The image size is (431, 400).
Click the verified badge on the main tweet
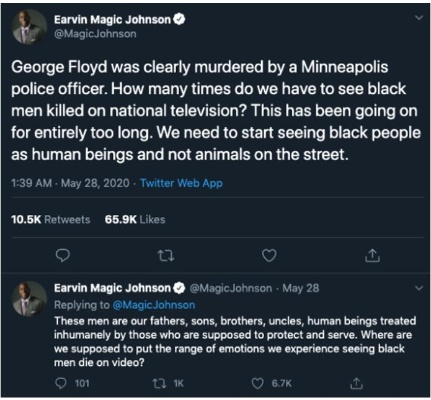click(x=179, y=20)
